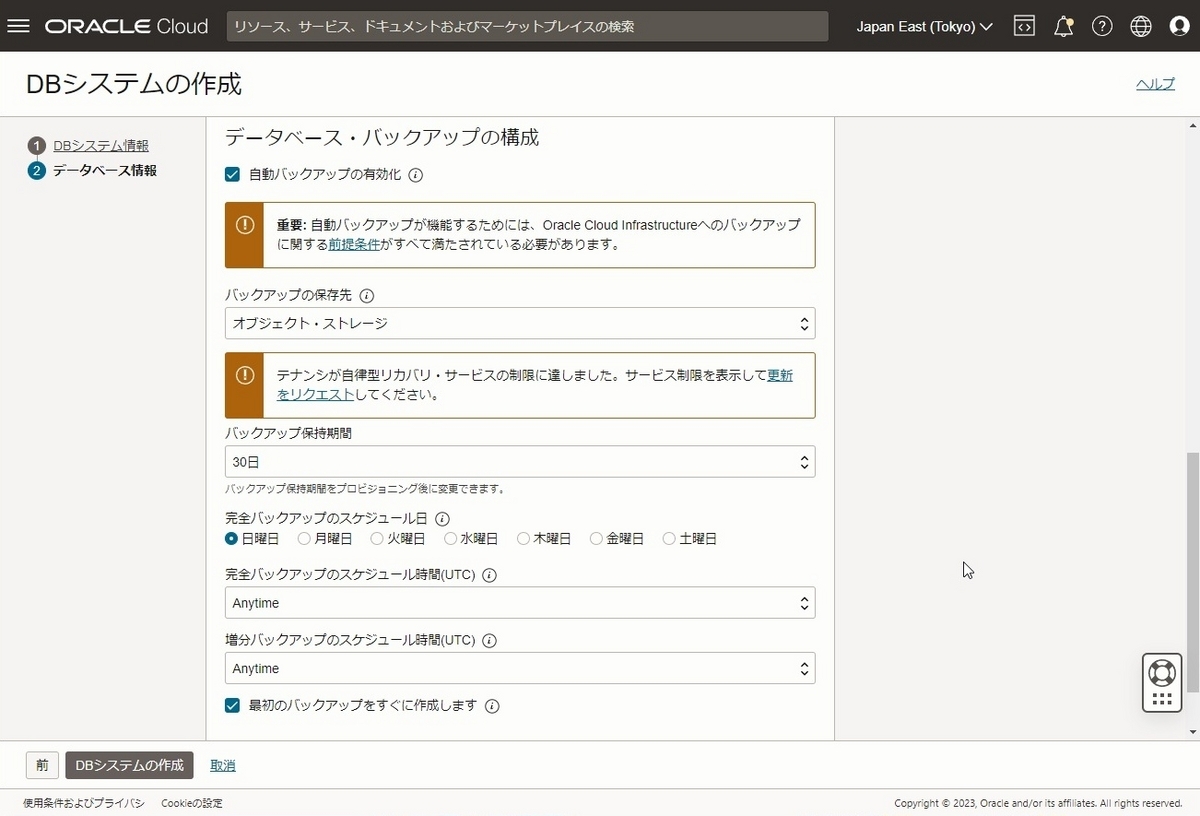Change バックアップ保持期間 from 30日
The image size is (1200, 816).
pos(519,461)
